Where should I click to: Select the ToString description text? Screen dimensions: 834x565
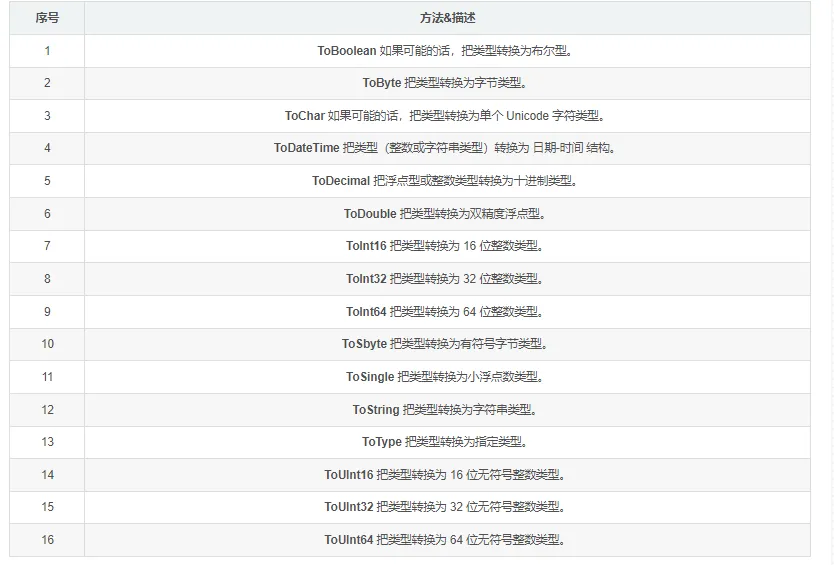pyautogui.click(x=445, y=410)
